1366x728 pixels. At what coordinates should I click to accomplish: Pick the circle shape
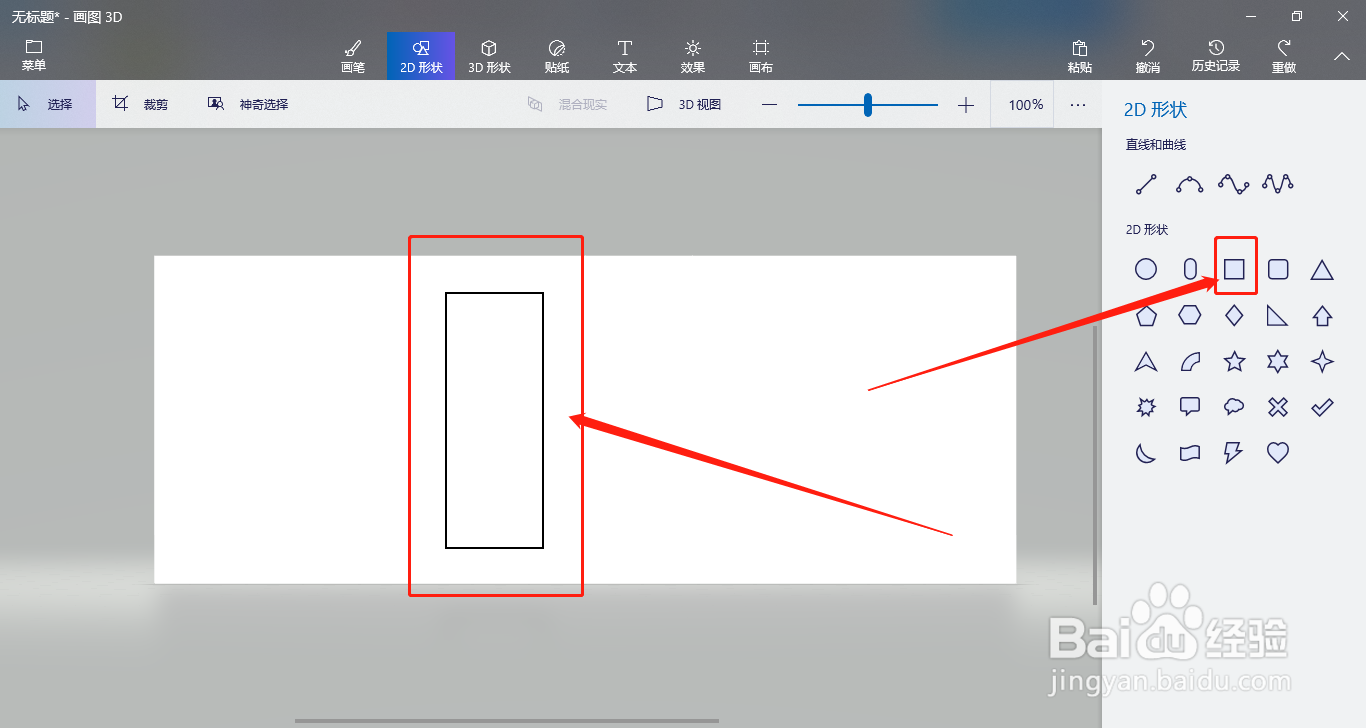[x=1146, y=269]
